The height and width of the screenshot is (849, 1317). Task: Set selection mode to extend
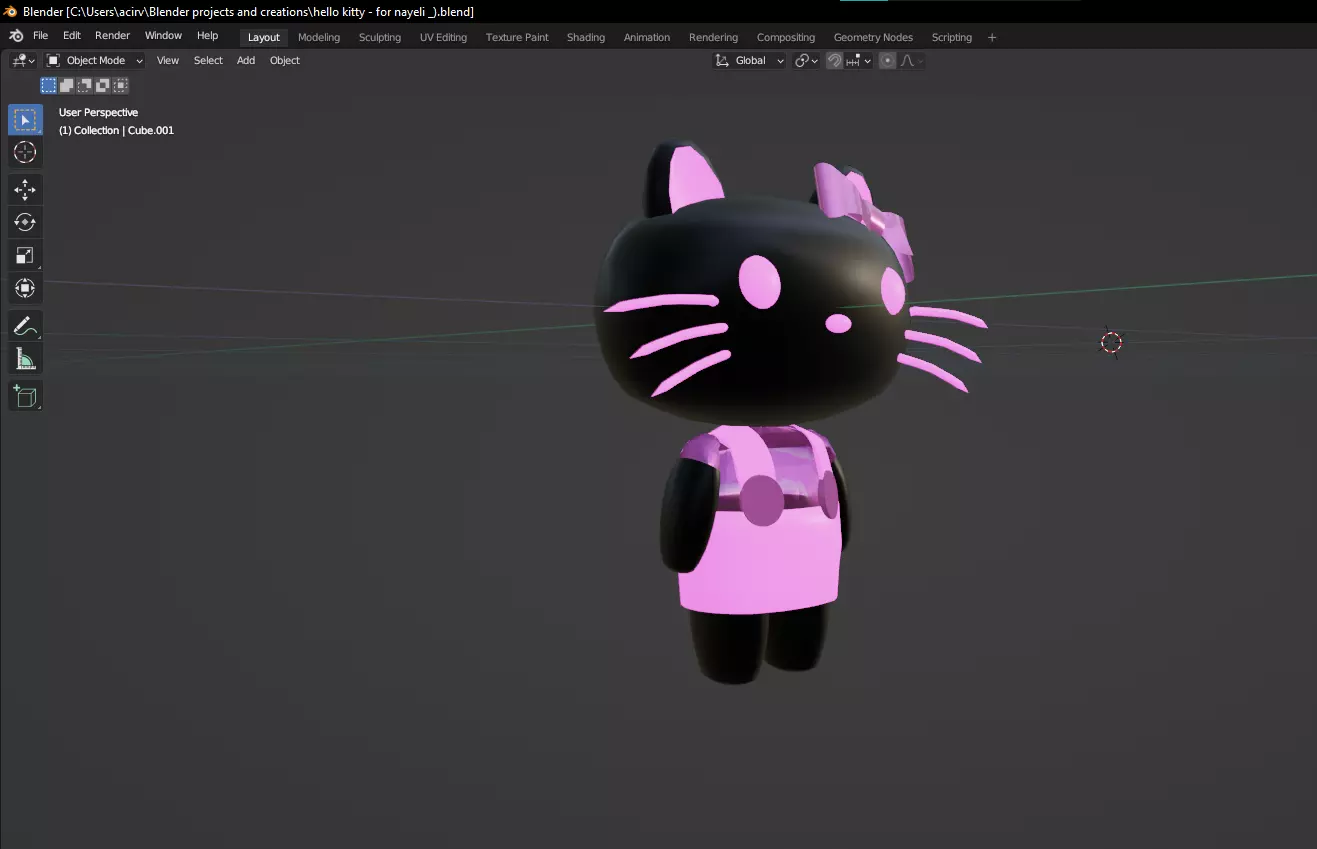[x=66, y=86]
